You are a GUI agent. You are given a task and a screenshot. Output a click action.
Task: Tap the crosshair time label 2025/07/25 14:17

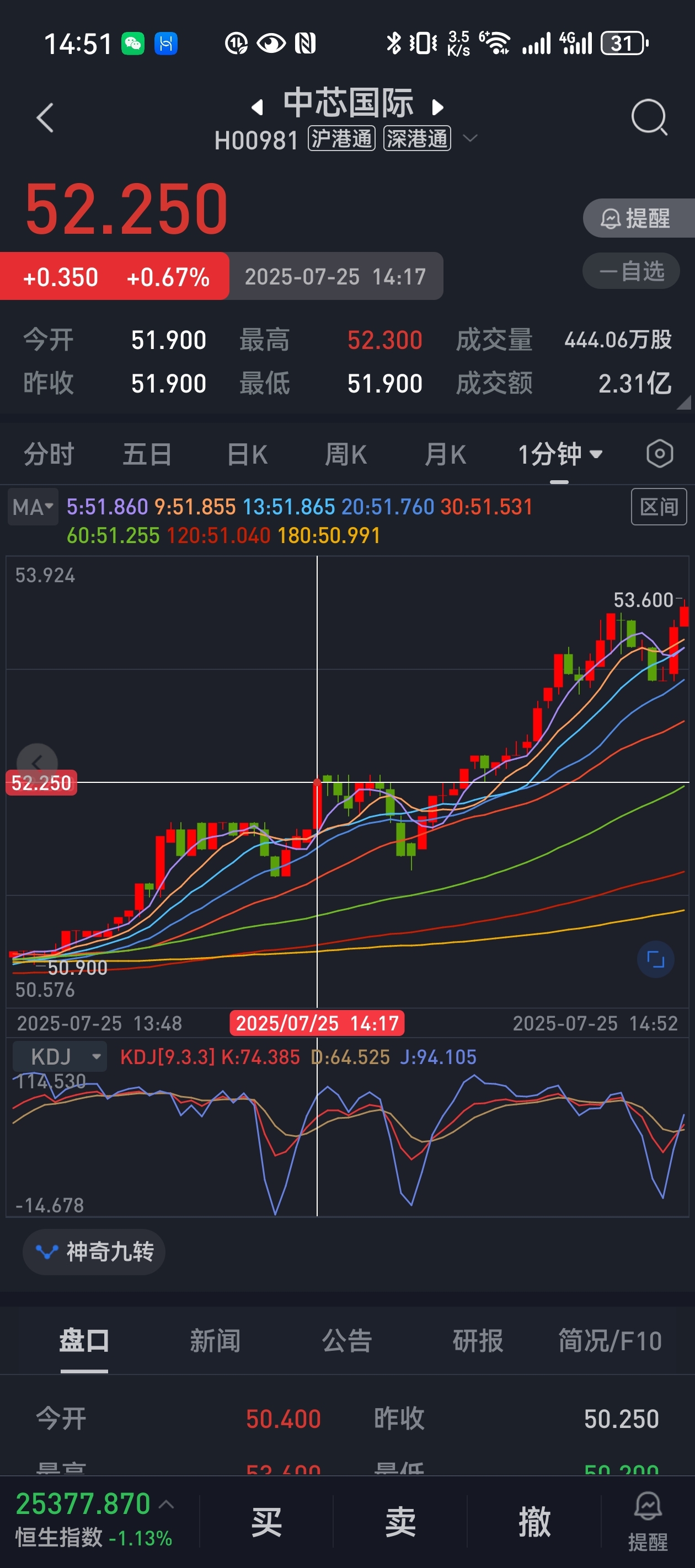pos(317,1023)
